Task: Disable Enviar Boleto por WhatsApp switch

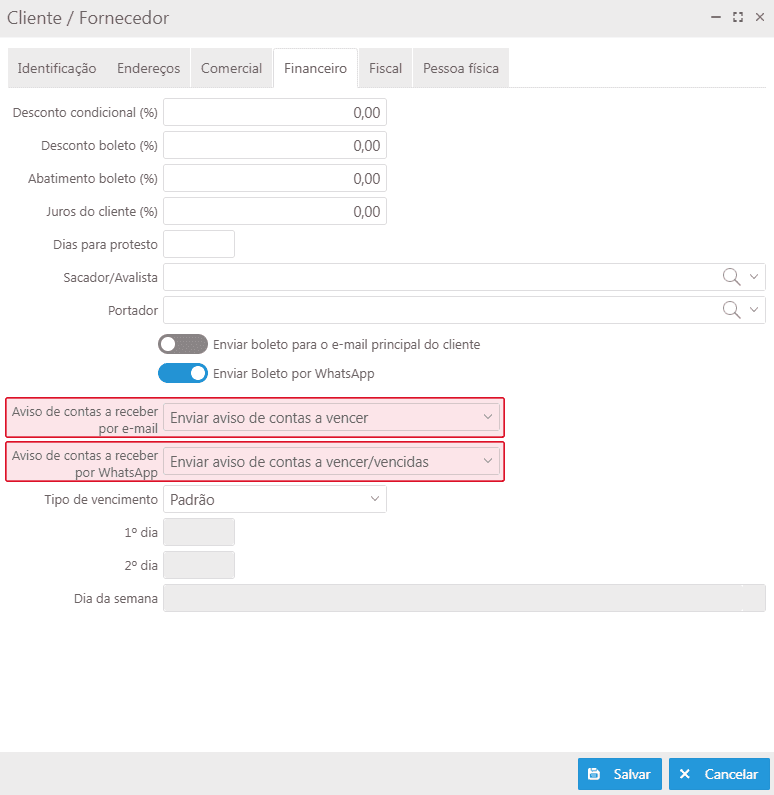Action: click(x=182, y=373)
